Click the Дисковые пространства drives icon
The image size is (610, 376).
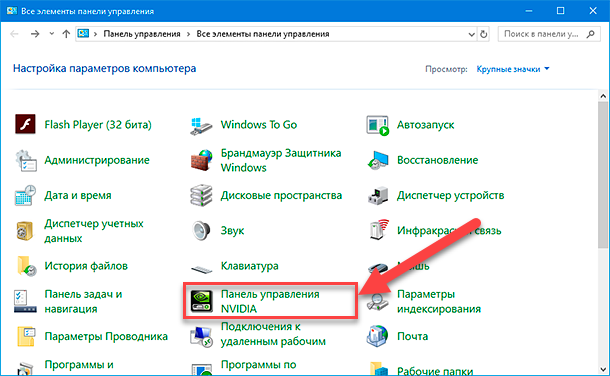[202, 195]
